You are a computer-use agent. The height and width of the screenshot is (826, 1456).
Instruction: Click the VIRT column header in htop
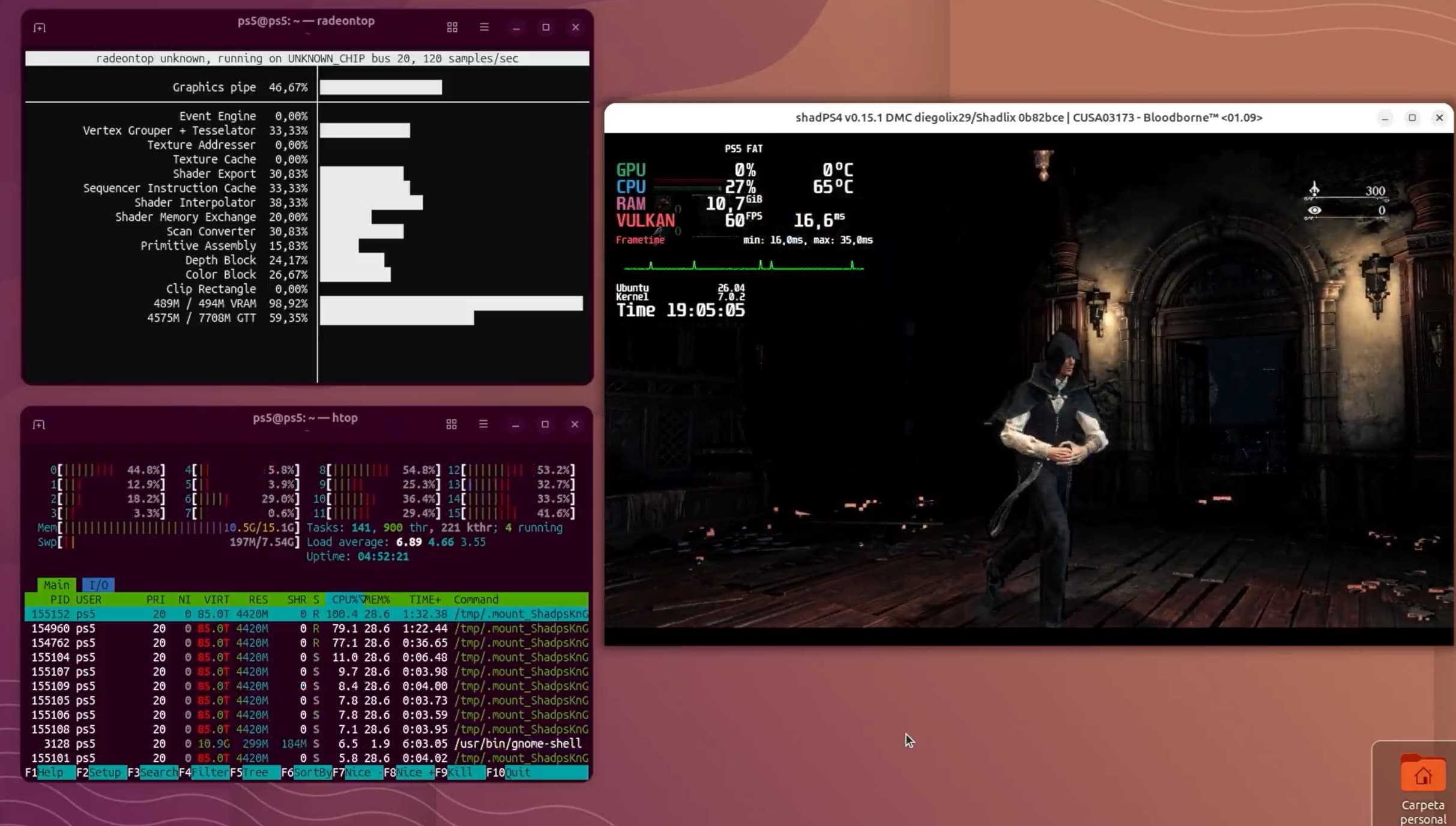coord(216,599)
